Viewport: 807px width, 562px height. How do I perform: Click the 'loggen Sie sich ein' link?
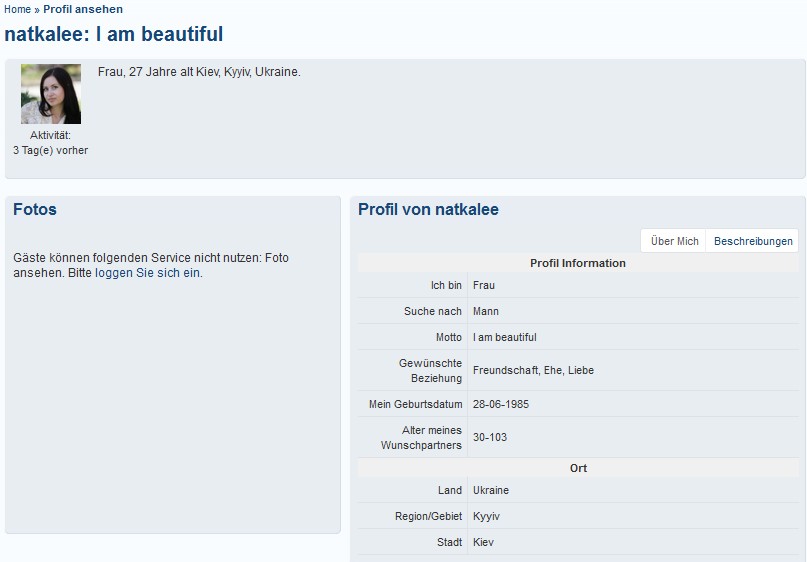point(148,273)
